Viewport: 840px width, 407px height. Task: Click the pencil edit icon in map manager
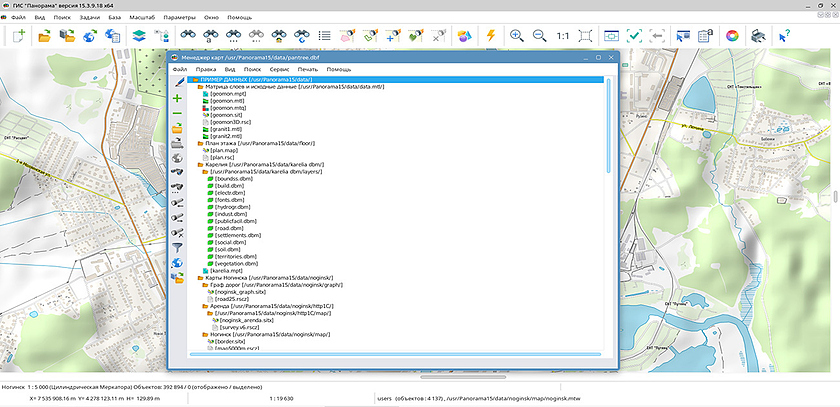(x=177, y=82)
